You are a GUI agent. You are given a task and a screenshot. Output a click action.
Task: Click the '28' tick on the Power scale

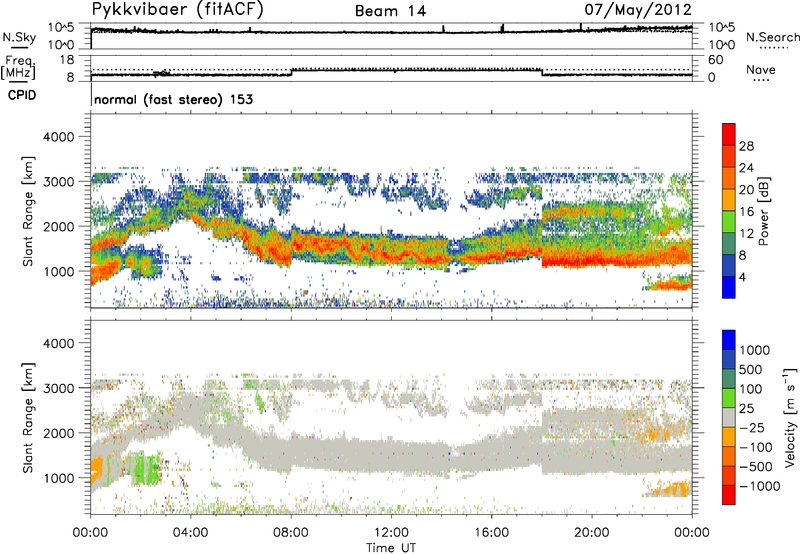pyautogui.click(x=746, y=146)
